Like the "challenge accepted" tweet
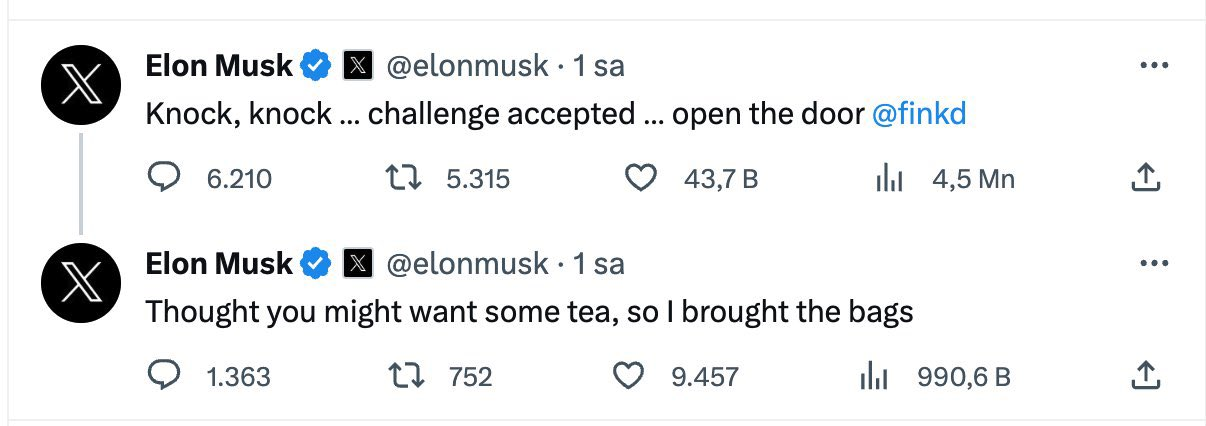1206x426 pixels. click(640, 179)
